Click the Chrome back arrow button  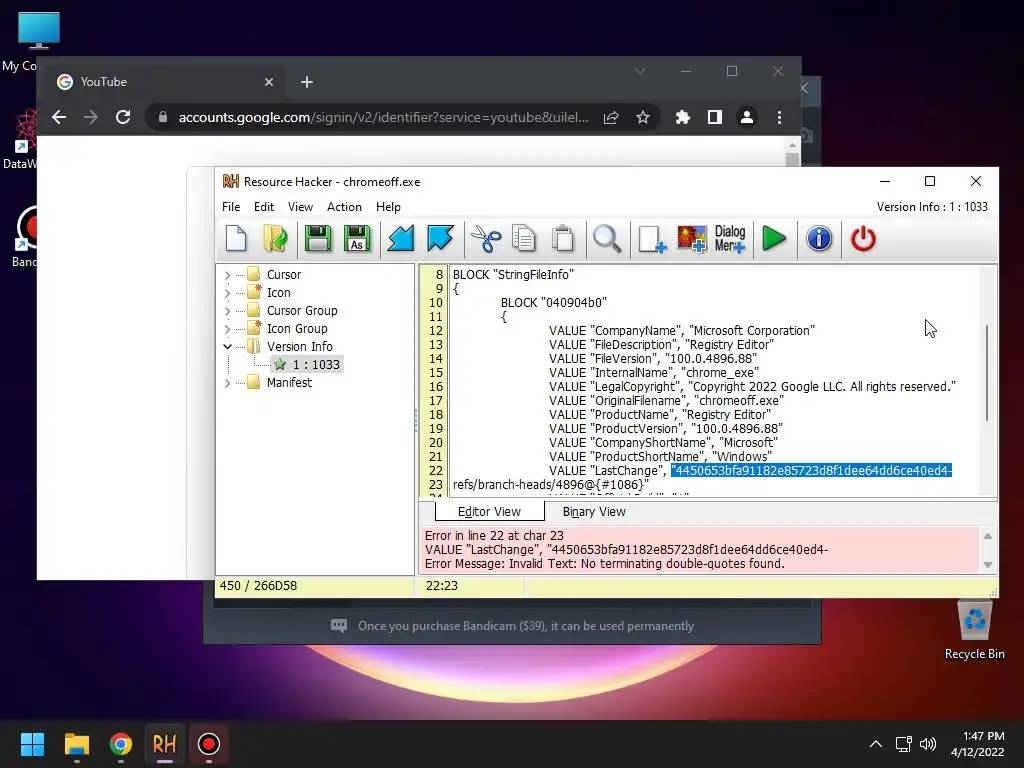click(x=59, y=118)
